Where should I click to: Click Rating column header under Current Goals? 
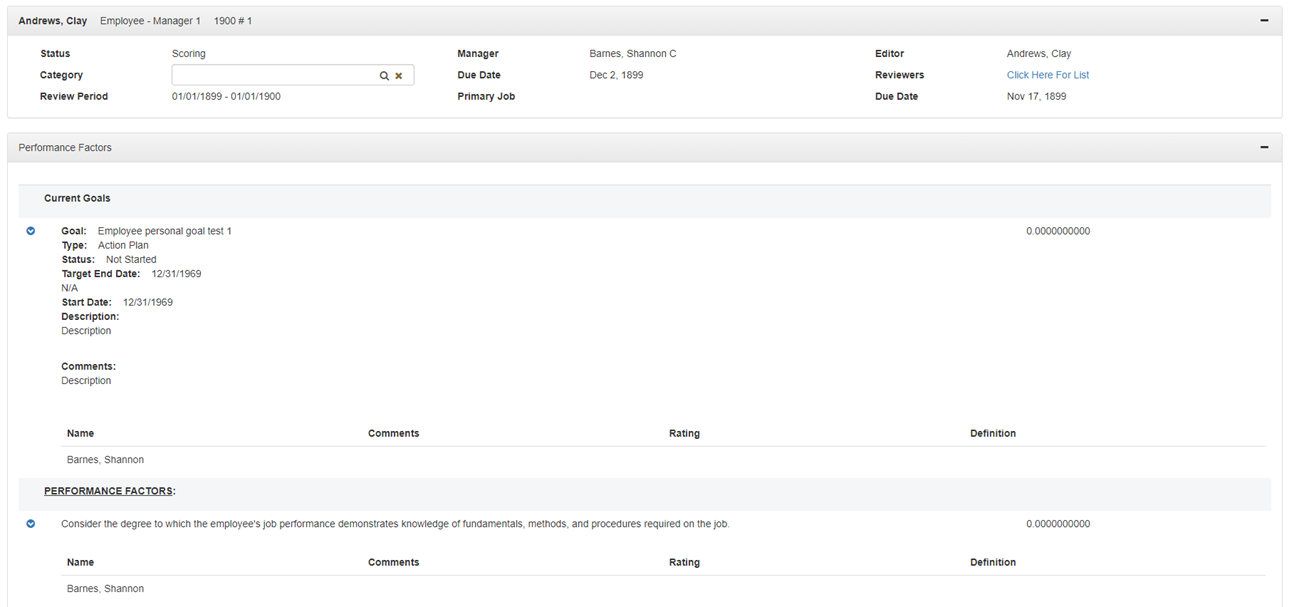pos(684,433)
